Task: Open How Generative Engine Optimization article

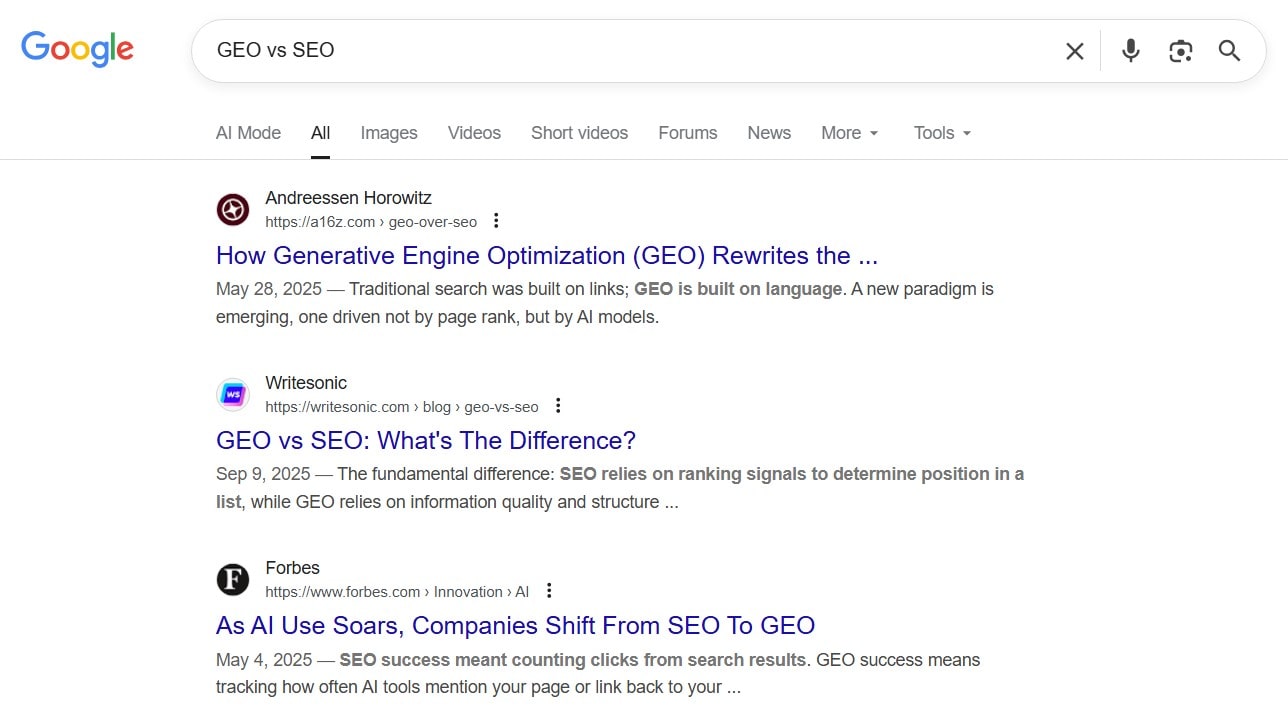Action: [547, 256]
